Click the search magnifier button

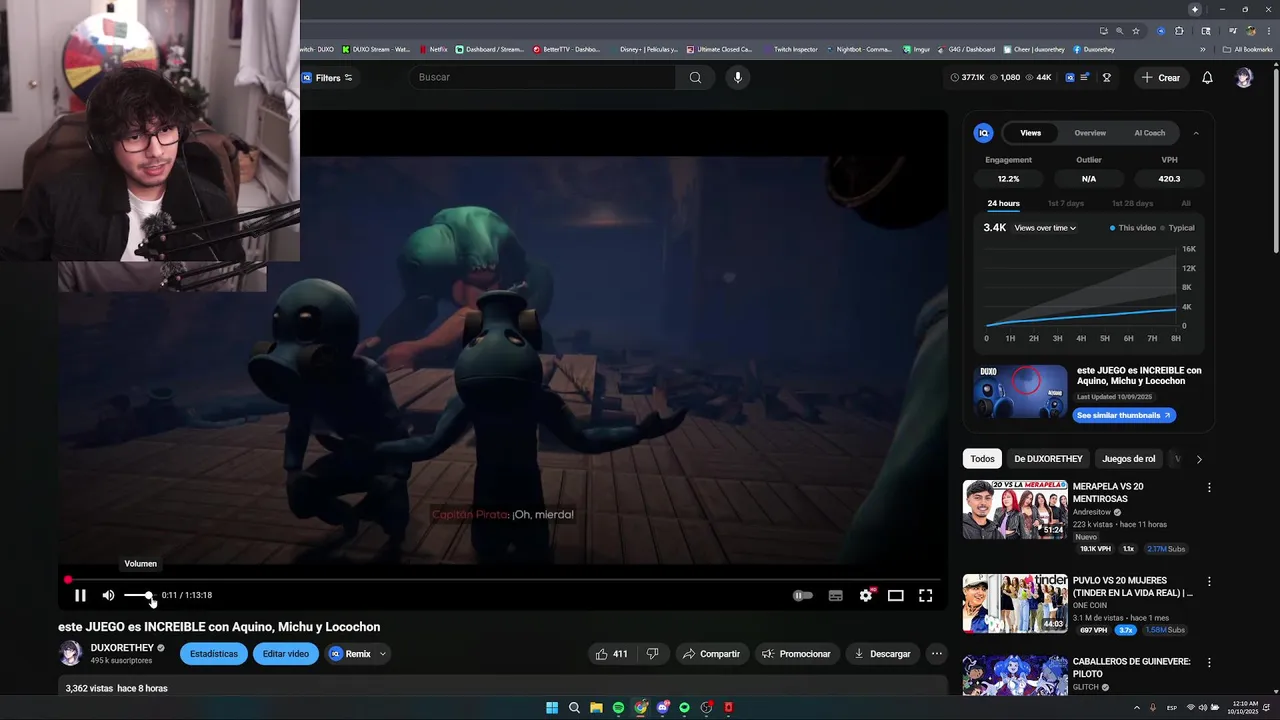click(x=695, y=77)
